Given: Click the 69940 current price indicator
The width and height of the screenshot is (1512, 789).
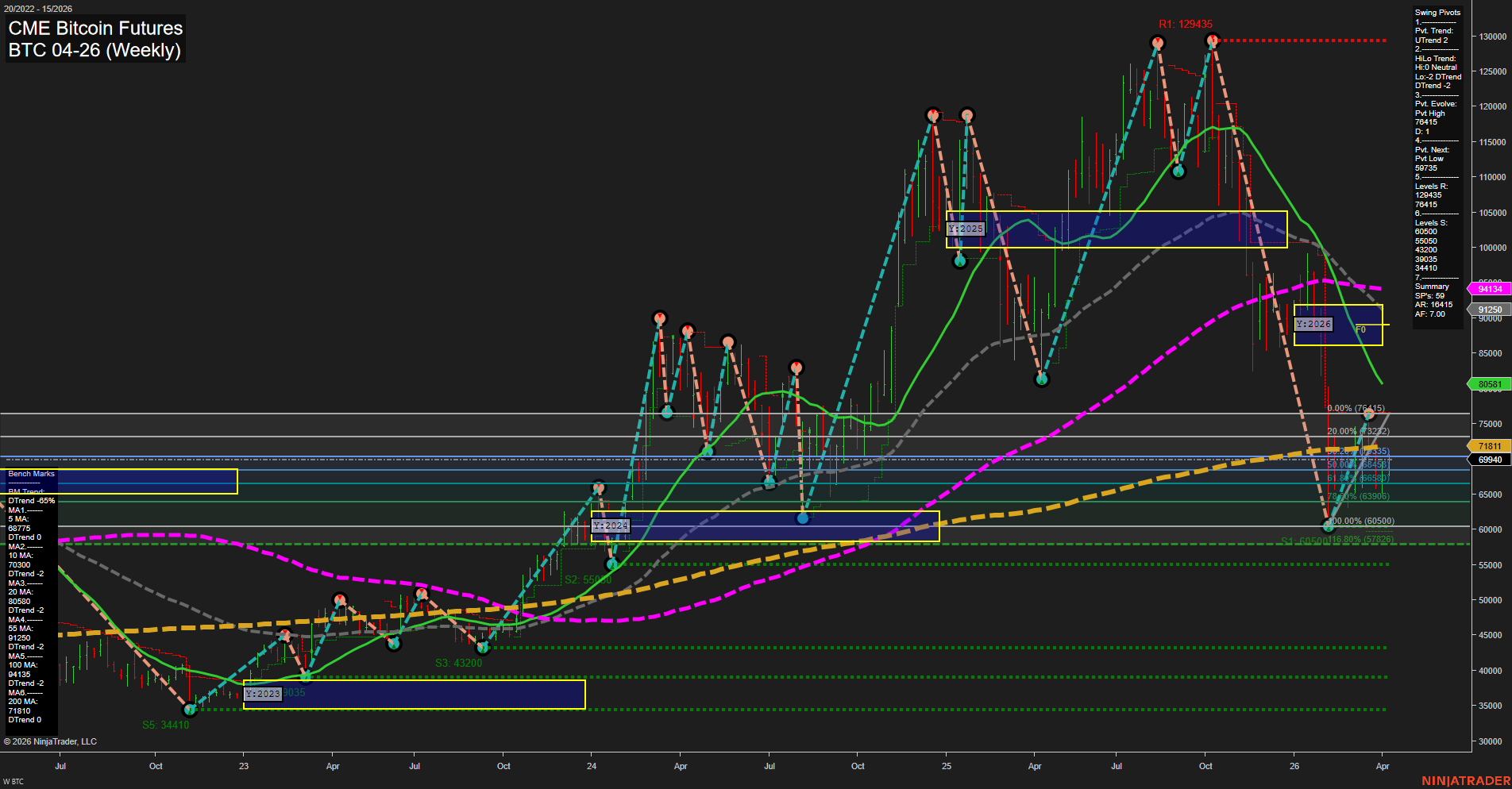Looking at the screenshot, I should pos(1490,459).
